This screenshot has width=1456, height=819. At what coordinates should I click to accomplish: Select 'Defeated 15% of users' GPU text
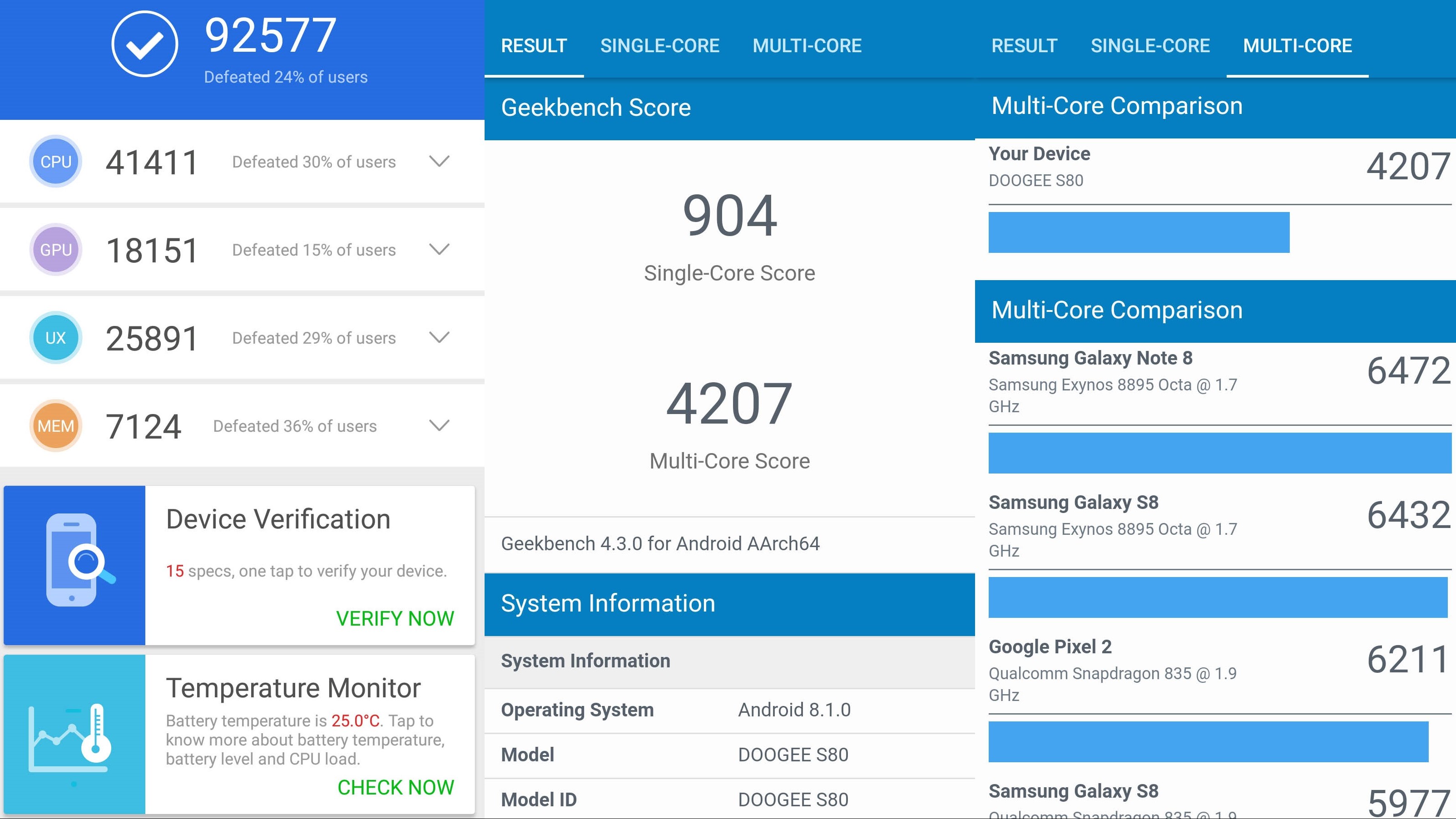pos(314,250)
